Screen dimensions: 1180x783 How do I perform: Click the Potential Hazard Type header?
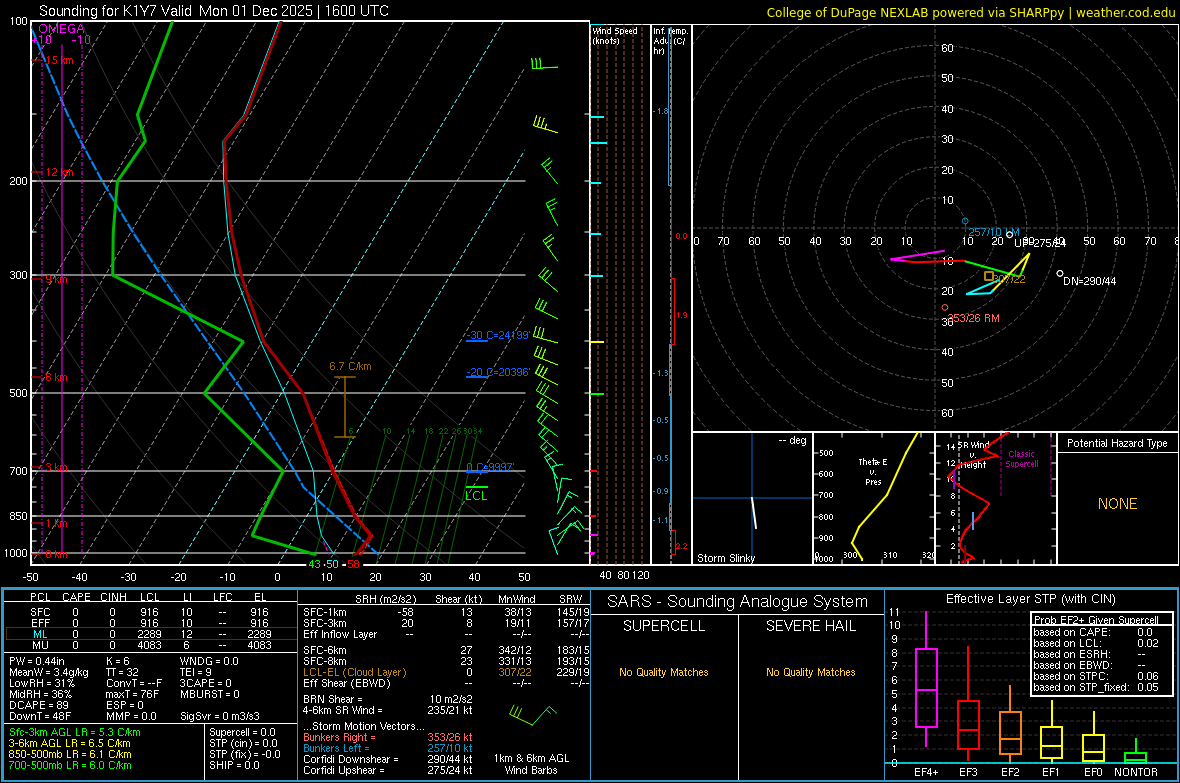(x=1117, y=443)
